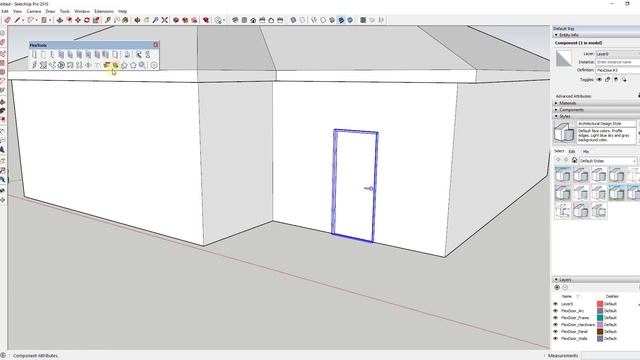Open the Draw menu
Screen dimensions: 640x360
point(50,11)
